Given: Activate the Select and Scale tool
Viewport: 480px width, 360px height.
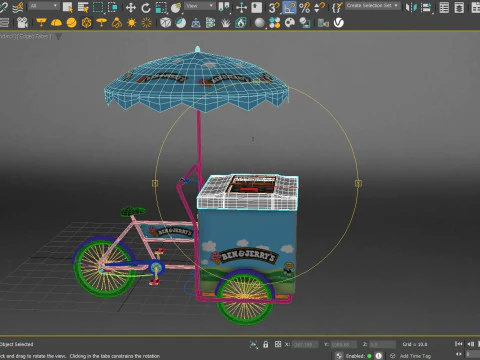Looking at the screenshot, I should click(x=161, y=7).
